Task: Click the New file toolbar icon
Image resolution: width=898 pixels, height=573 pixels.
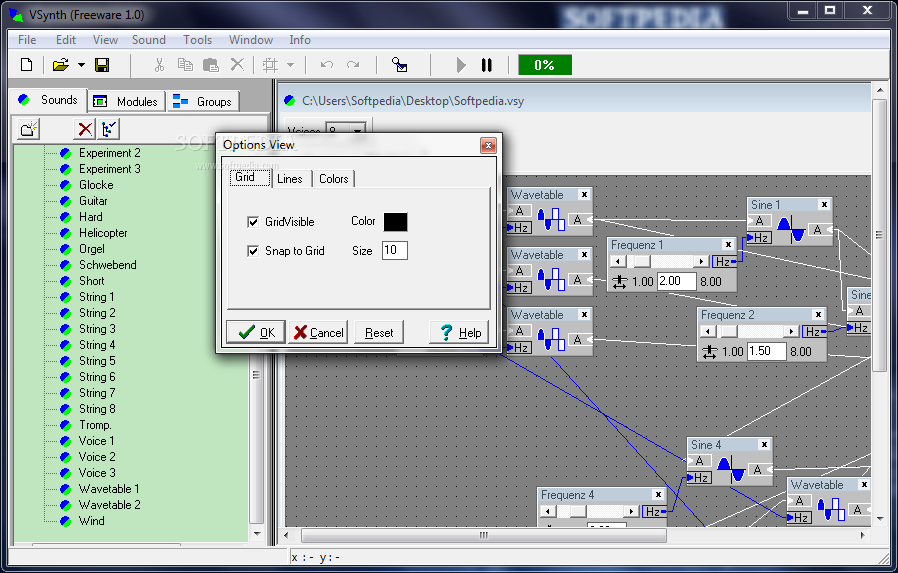Action: click(x=26, y=65)
